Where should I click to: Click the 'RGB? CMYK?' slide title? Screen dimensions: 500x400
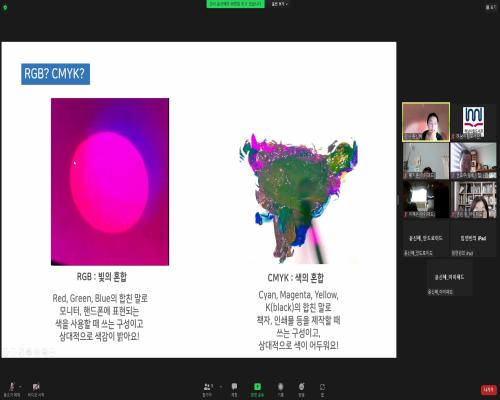click(x=55, y=74)
